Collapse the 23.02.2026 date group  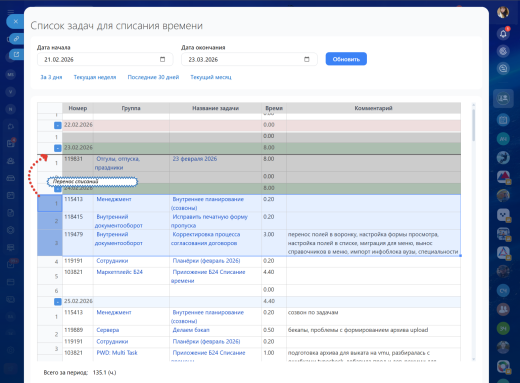click(58, 148)
